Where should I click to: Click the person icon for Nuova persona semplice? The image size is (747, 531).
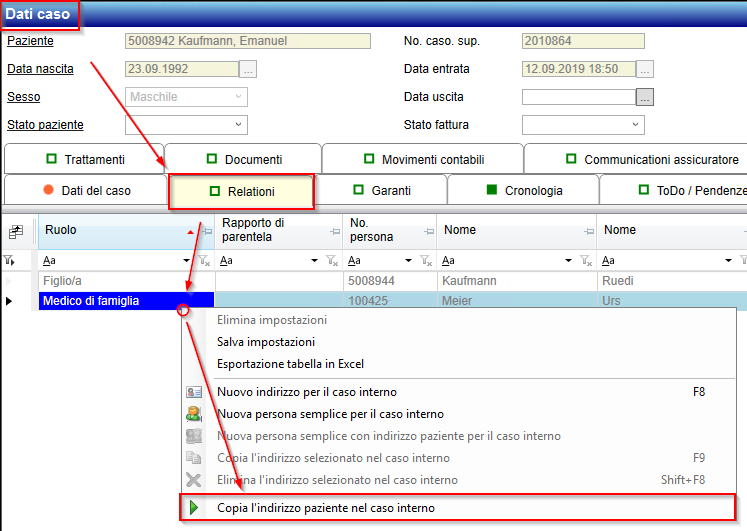(194, 414)
